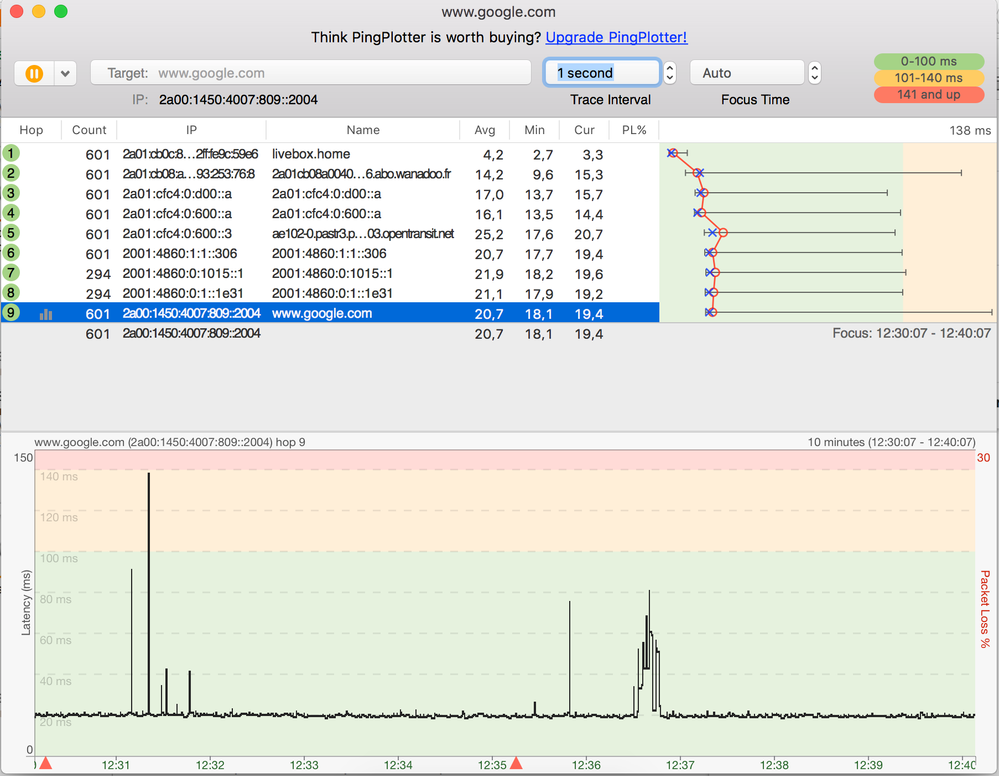The width and height of the screenshot is (999, 776).
Task: Click the Avg column header
Action: point(485,130)
